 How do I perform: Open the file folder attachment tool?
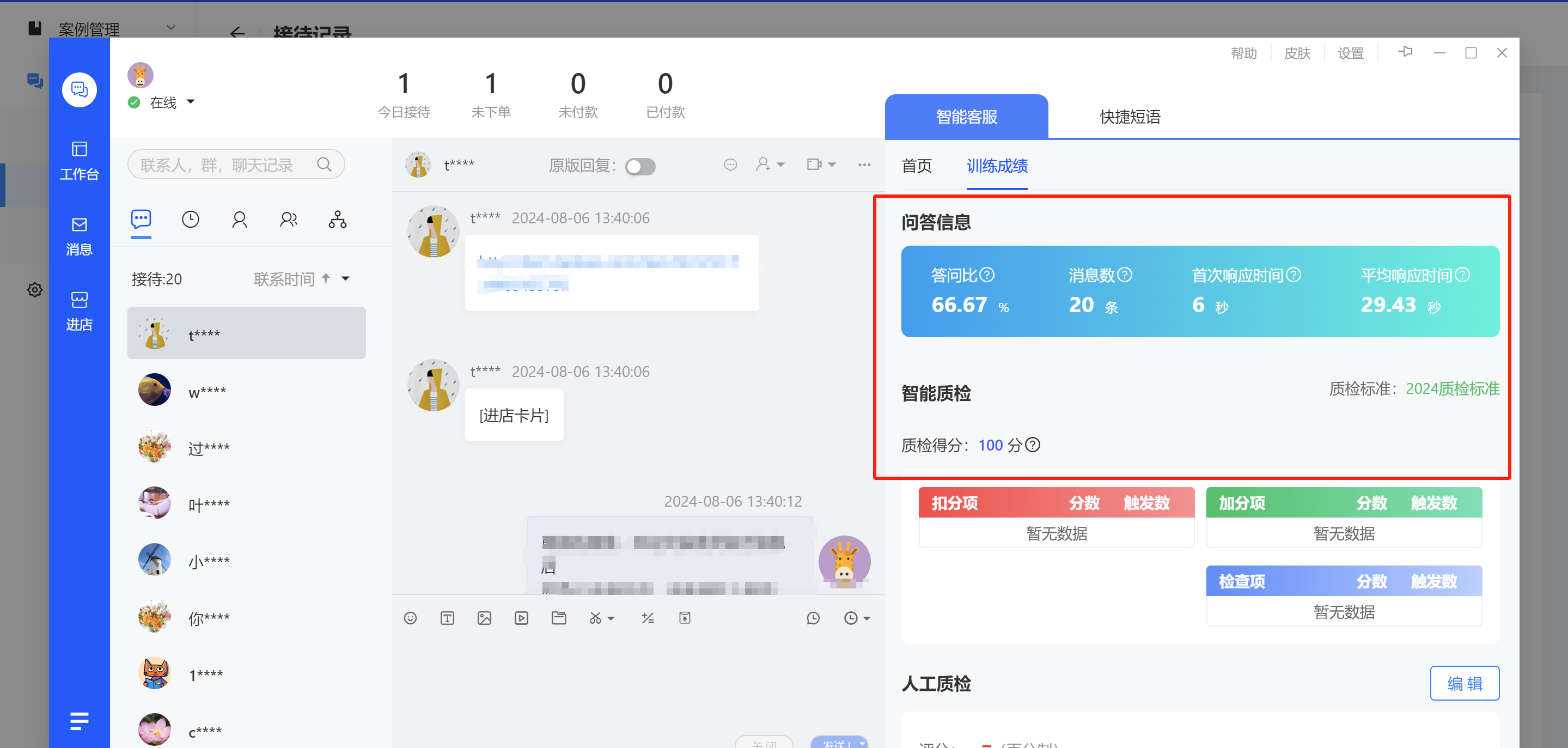click(559, 618)
